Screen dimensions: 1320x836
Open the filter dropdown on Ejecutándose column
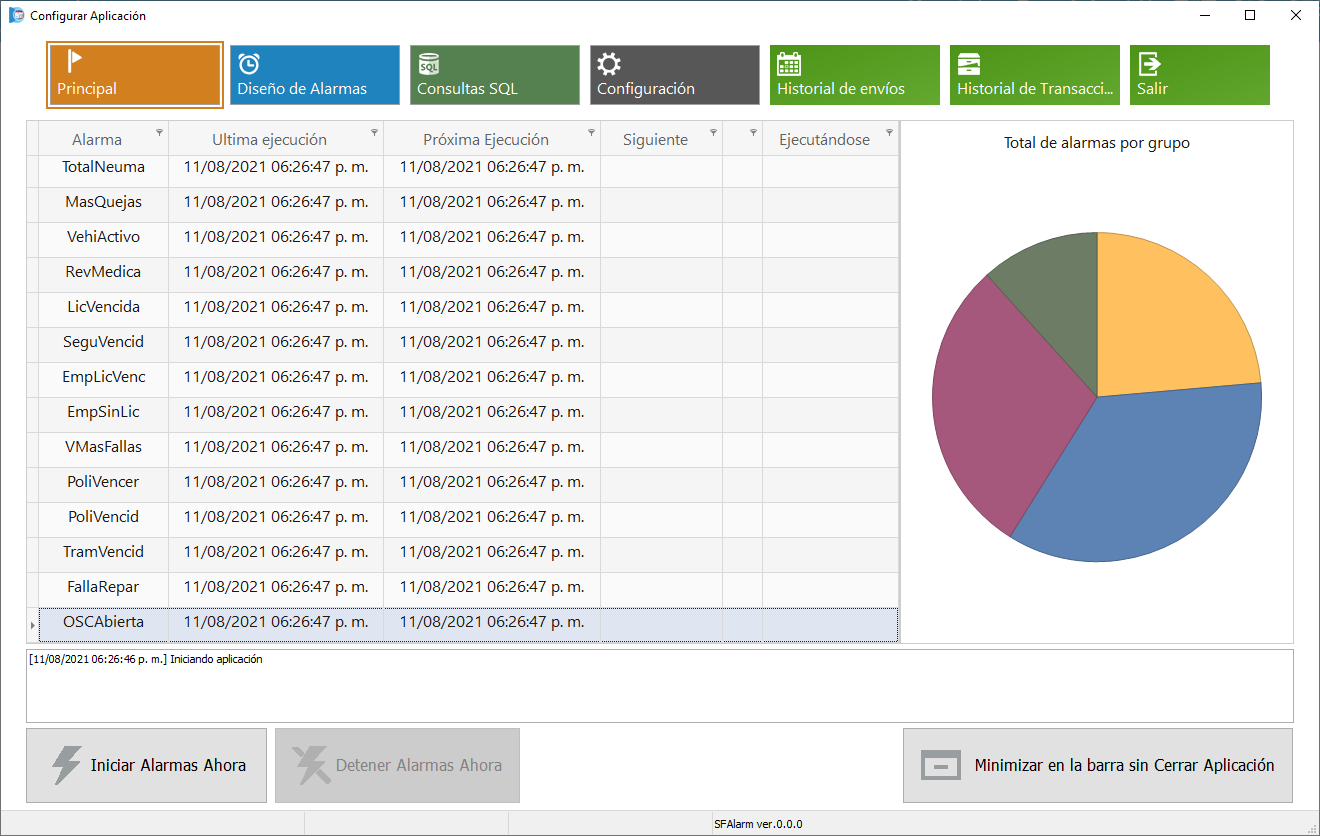889,132
